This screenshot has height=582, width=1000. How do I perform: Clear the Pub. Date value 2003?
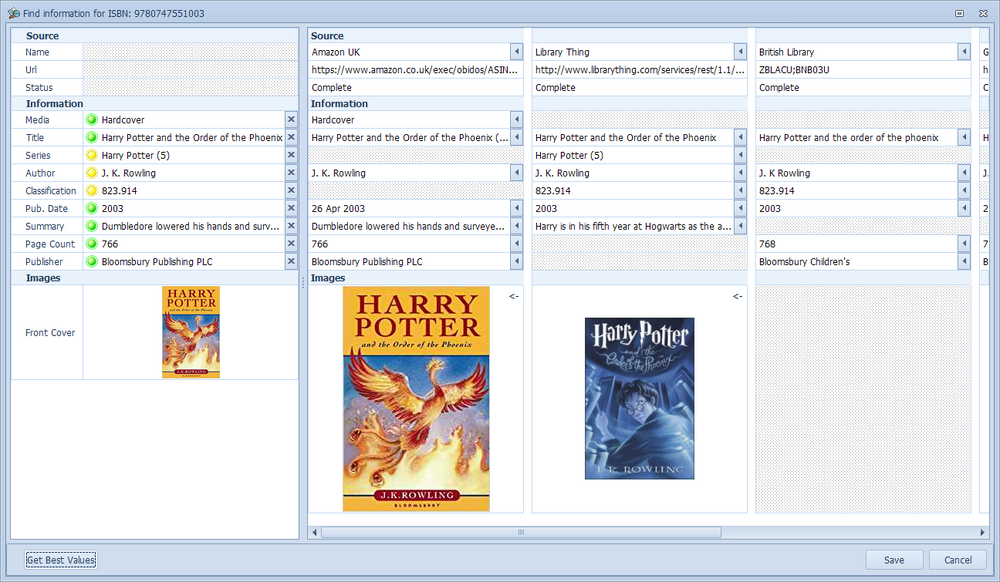click(291, 208)
